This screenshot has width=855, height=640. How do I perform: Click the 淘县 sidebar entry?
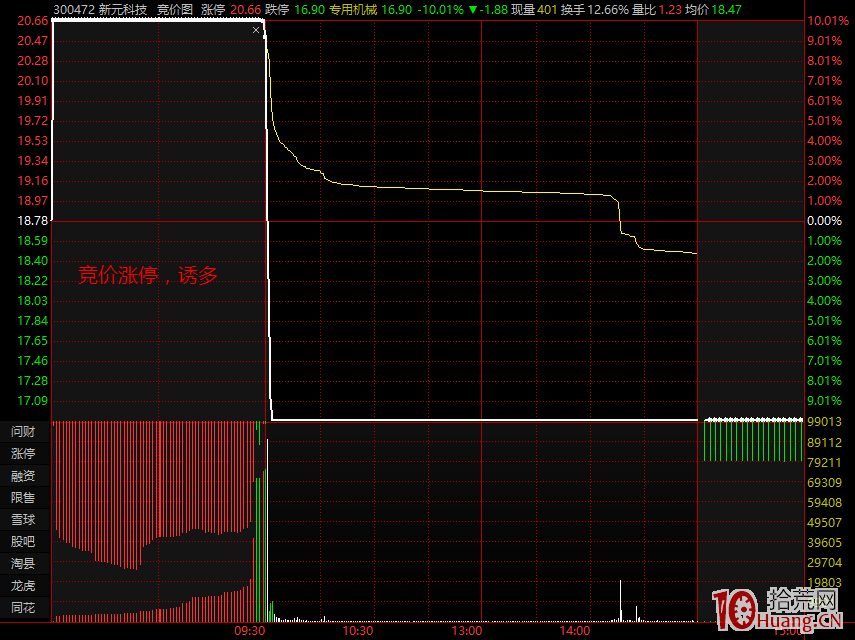(23, 564)
